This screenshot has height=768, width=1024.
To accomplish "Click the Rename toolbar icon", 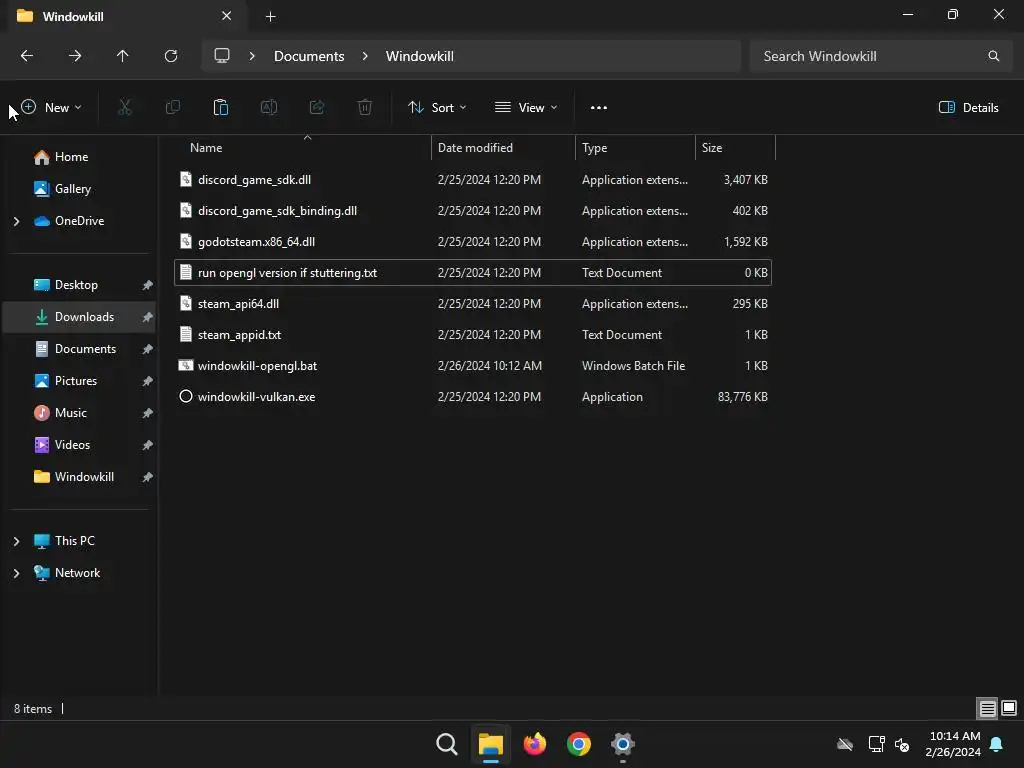I will [x=269, y=107].
